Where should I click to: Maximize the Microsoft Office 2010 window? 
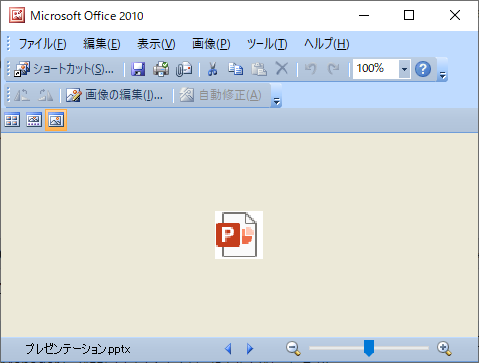point(409,15)
